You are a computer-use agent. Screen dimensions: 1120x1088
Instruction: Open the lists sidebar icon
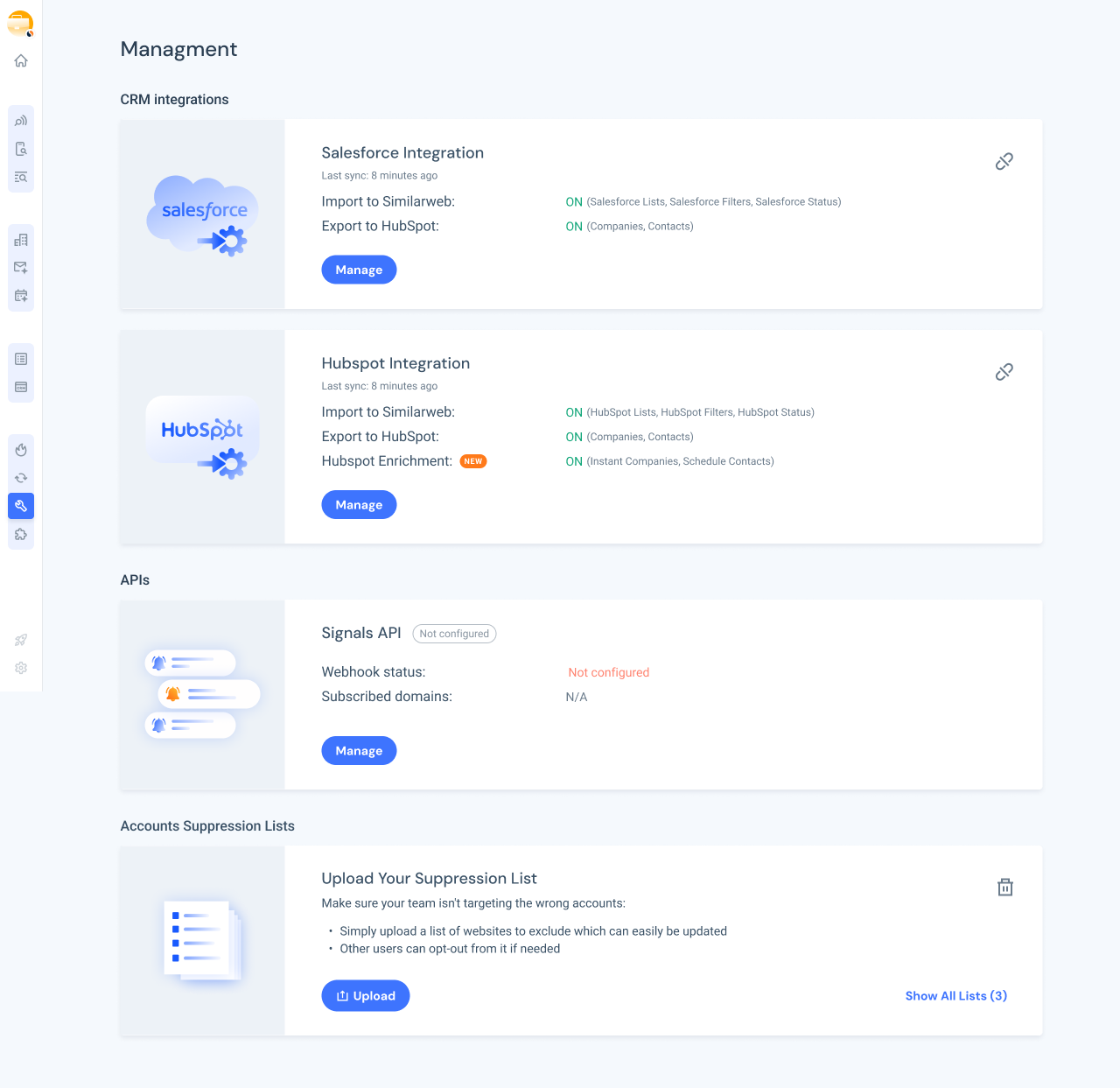[x=21, y=359]
